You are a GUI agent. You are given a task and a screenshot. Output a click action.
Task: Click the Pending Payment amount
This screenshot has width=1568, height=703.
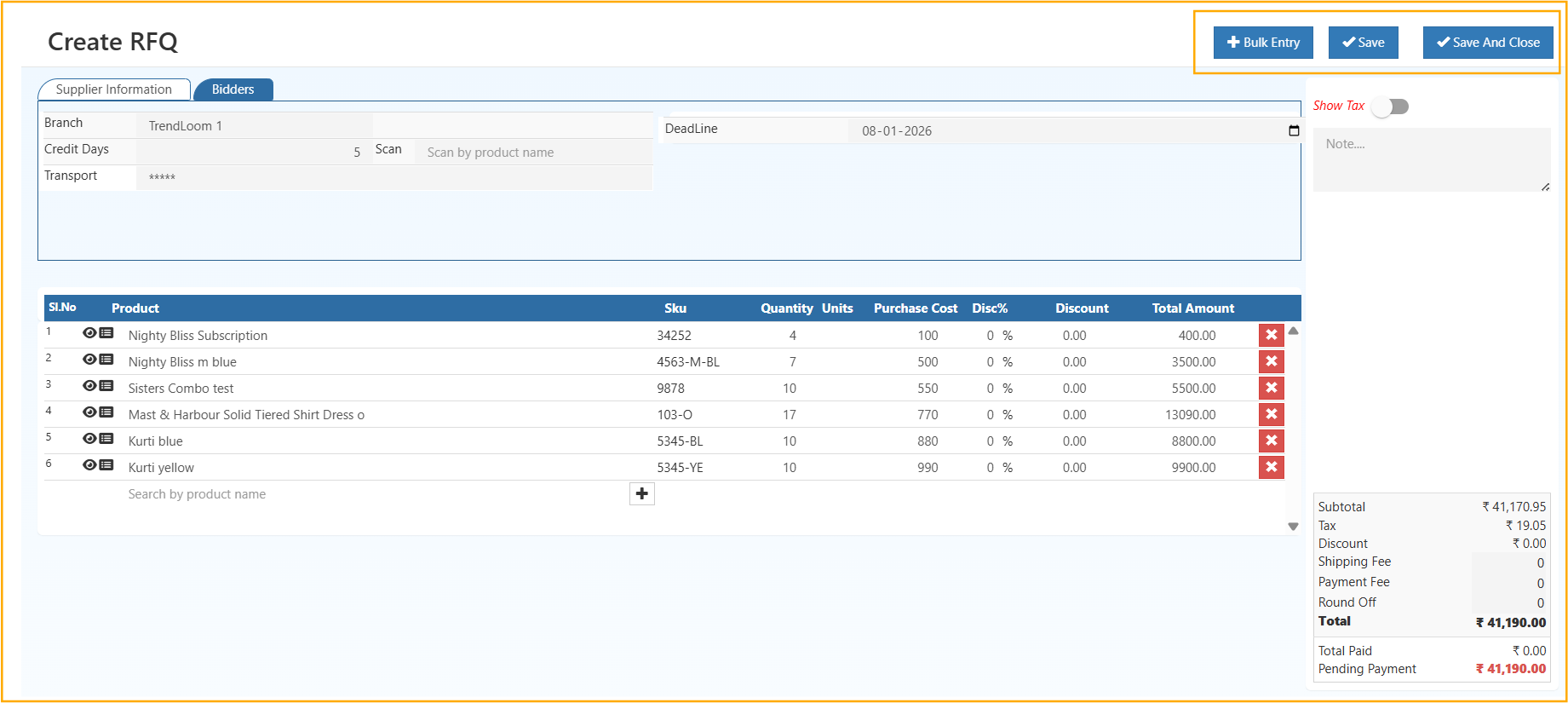click(1510, 669)
